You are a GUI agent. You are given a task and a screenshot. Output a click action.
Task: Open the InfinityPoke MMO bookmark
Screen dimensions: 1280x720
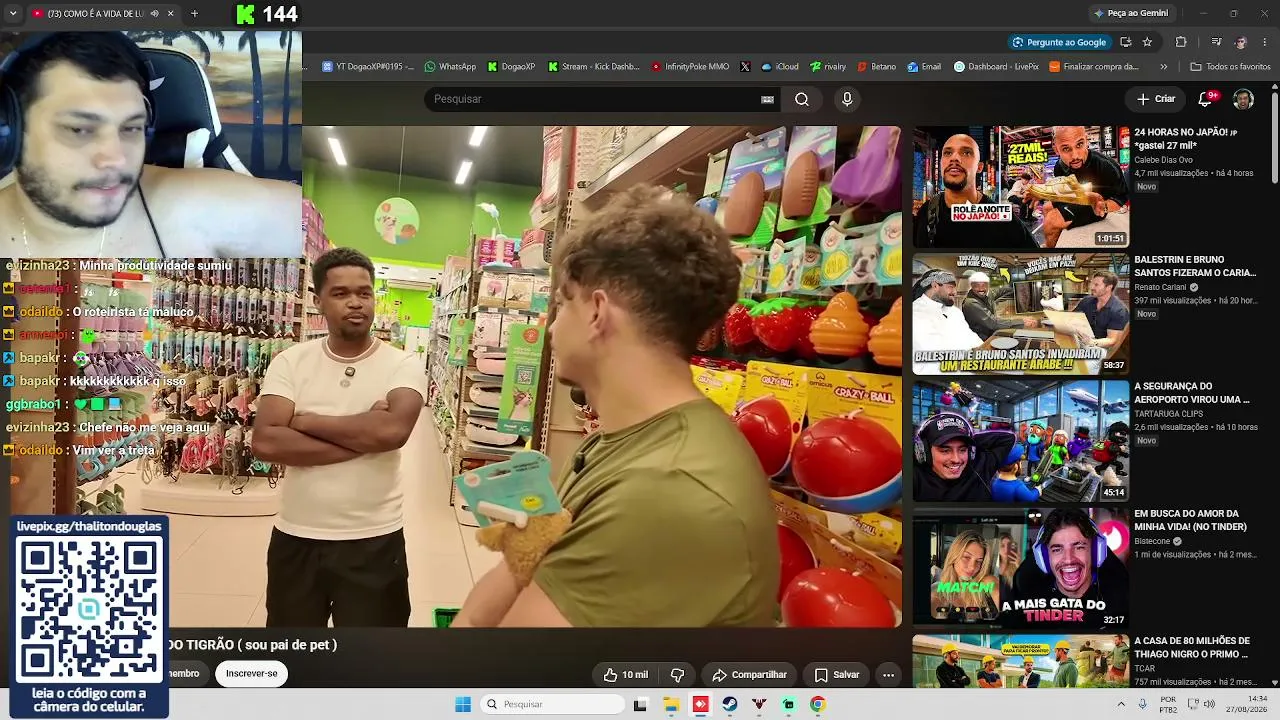click(690, 67)
